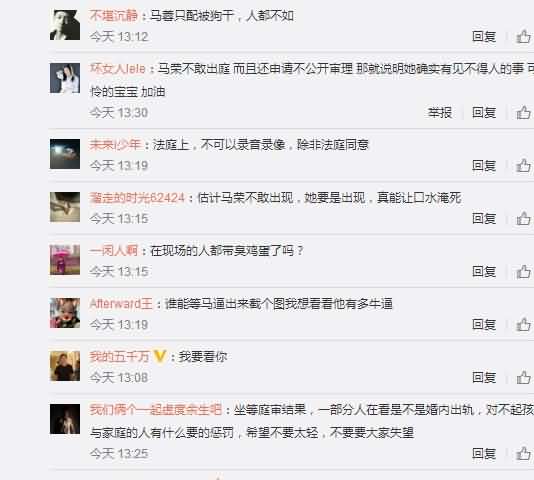Reply to the 13:12 comment via 回复
Screen dimensions: 534x480
(x=484, y=36)
